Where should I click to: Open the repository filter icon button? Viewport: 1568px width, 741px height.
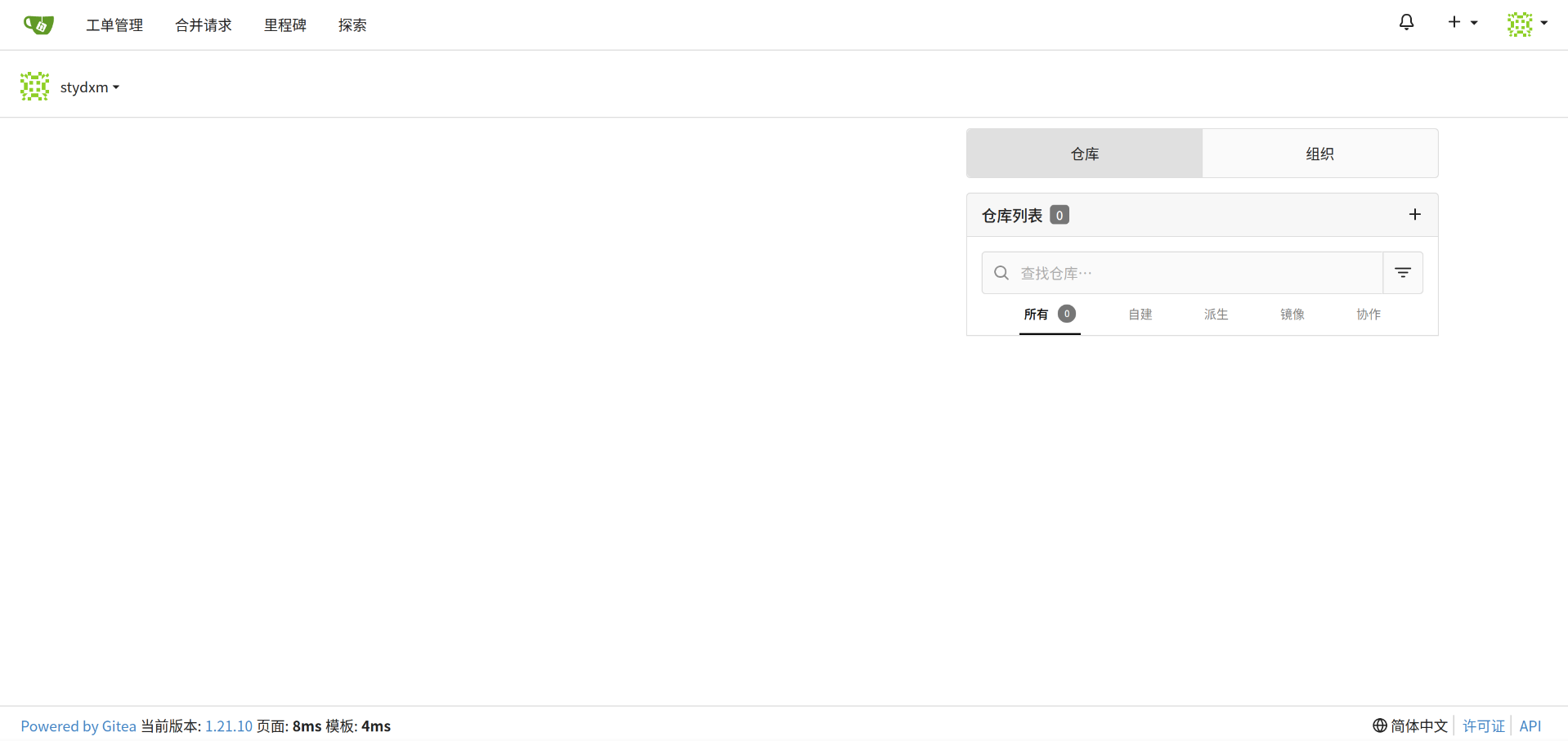click(x=1402, y=273)
